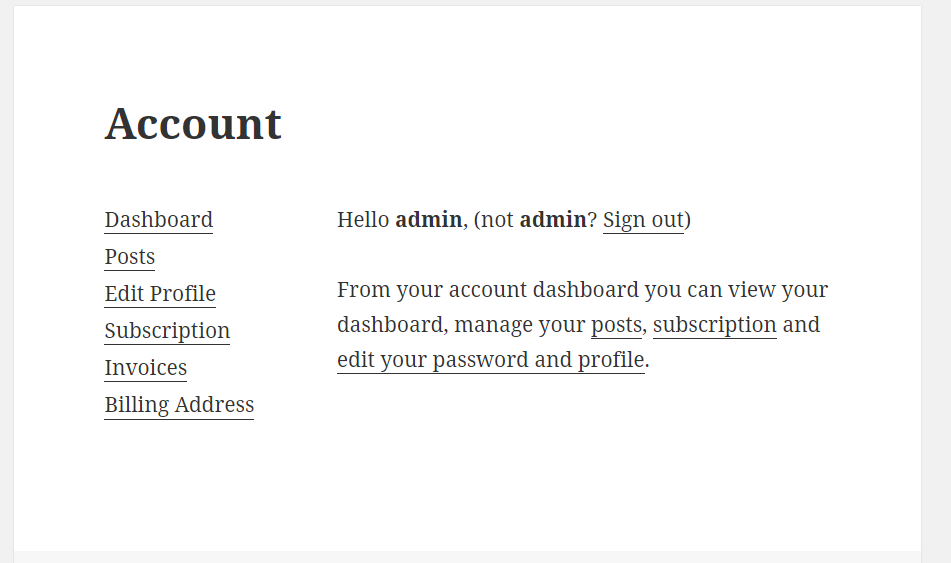This screenshot has height=563, width=951.
Task: Open the Edit Profile page
Action: (x=160, y=294)
